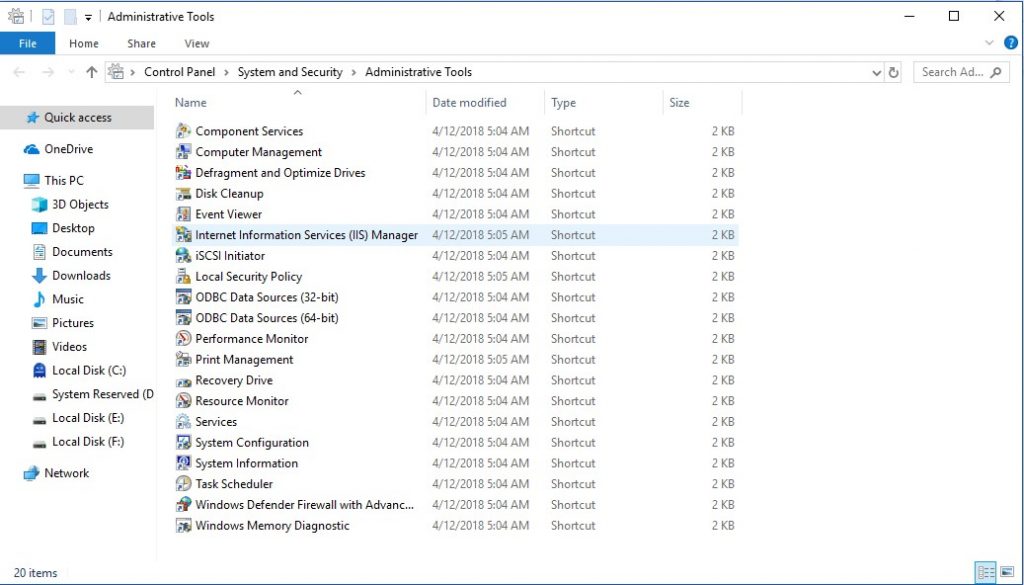The image size is (1024, 585).
Task: Click the Print Management icon
Action: (184, 360)
